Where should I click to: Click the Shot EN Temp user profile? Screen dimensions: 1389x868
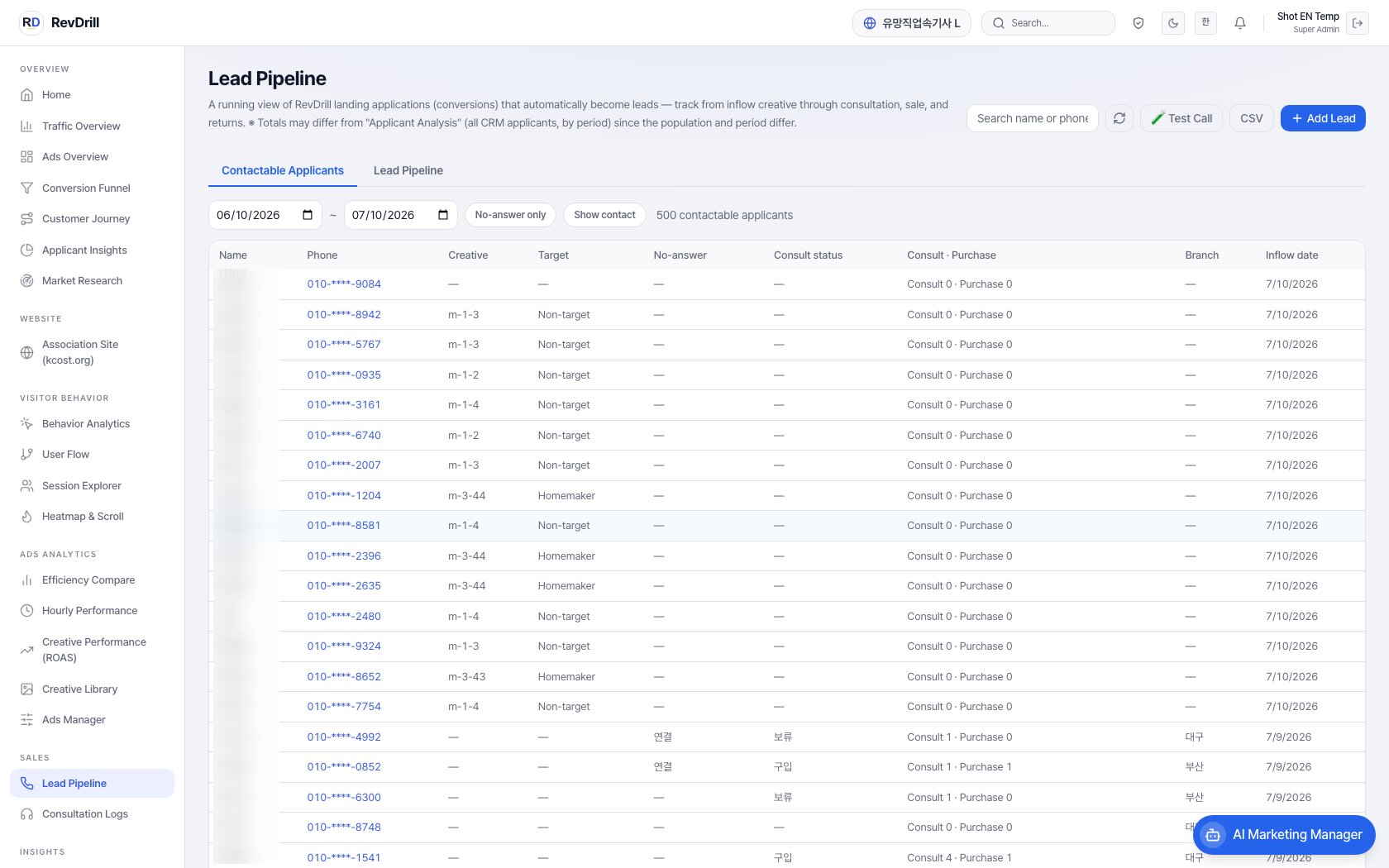(1308, 23)
